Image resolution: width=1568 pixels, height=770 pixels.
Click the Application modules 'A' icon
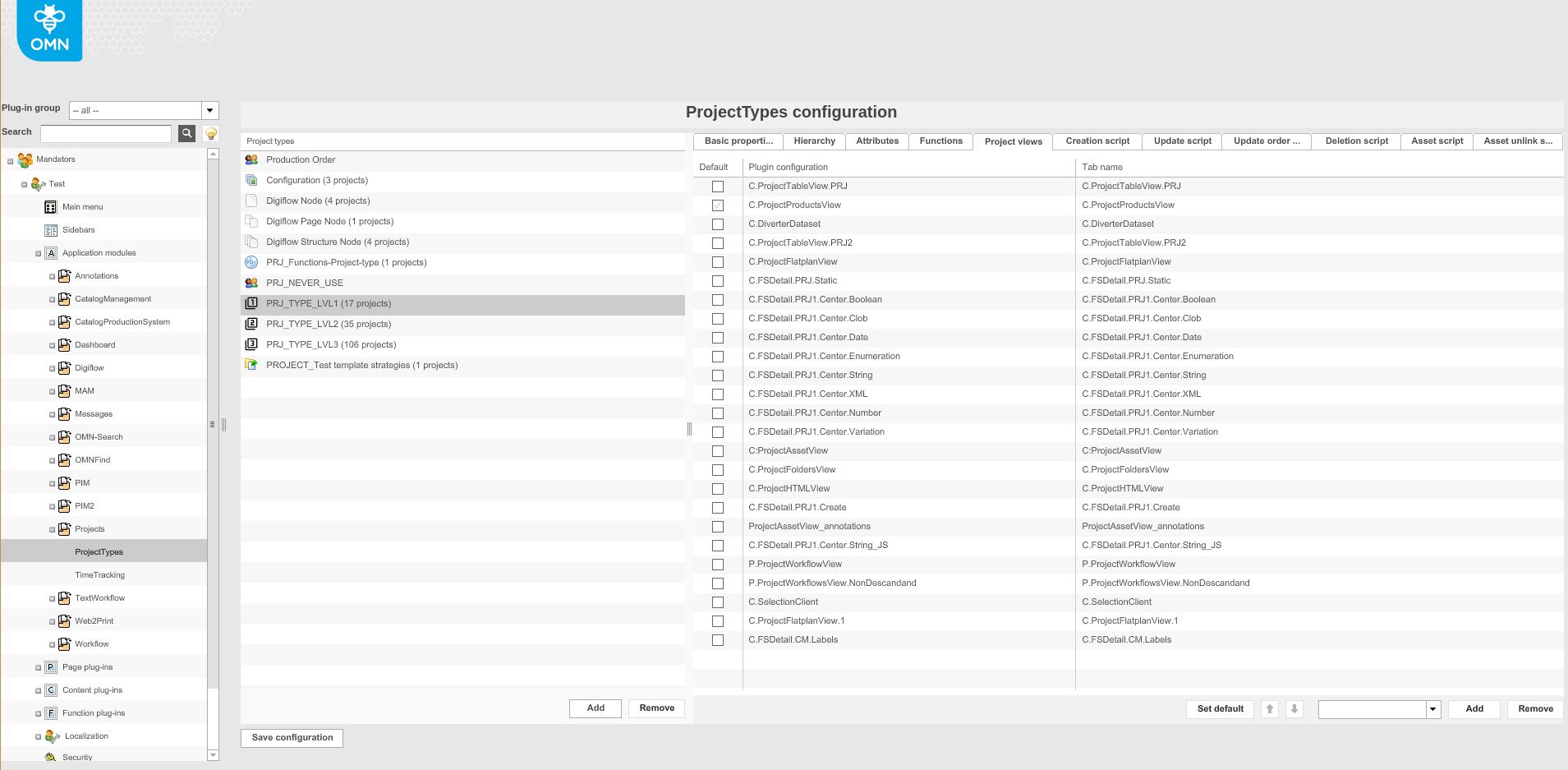[x=50, y=252]
